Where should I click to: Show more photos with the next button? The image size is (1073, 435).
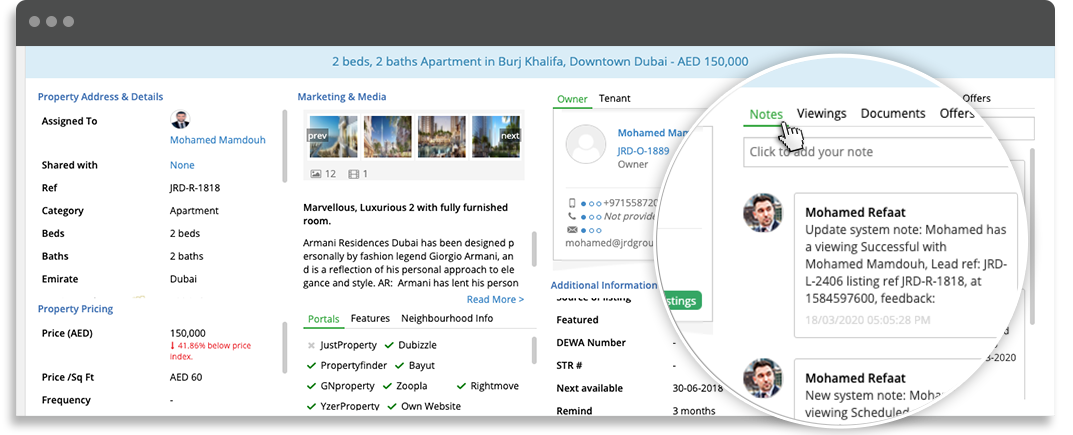(x=510, y=135)
